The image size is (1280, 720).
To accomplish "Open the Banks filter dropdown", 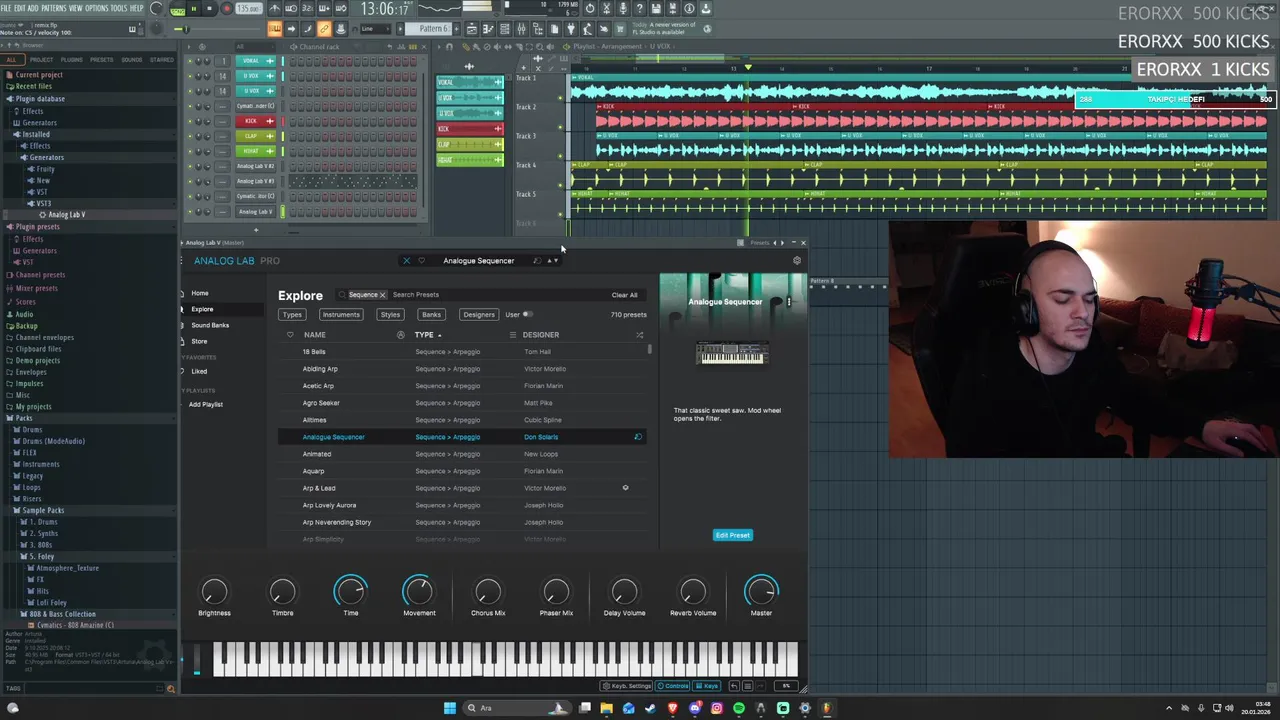I will 431,314.
